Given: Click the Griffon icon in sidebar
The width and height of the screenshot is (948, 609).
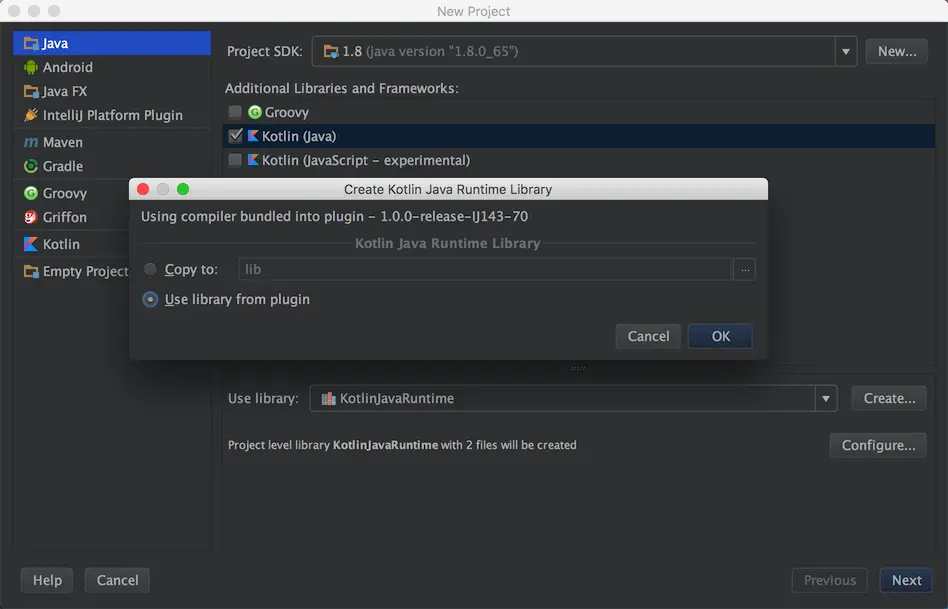Looking at the screenshot, I should 31,217.
